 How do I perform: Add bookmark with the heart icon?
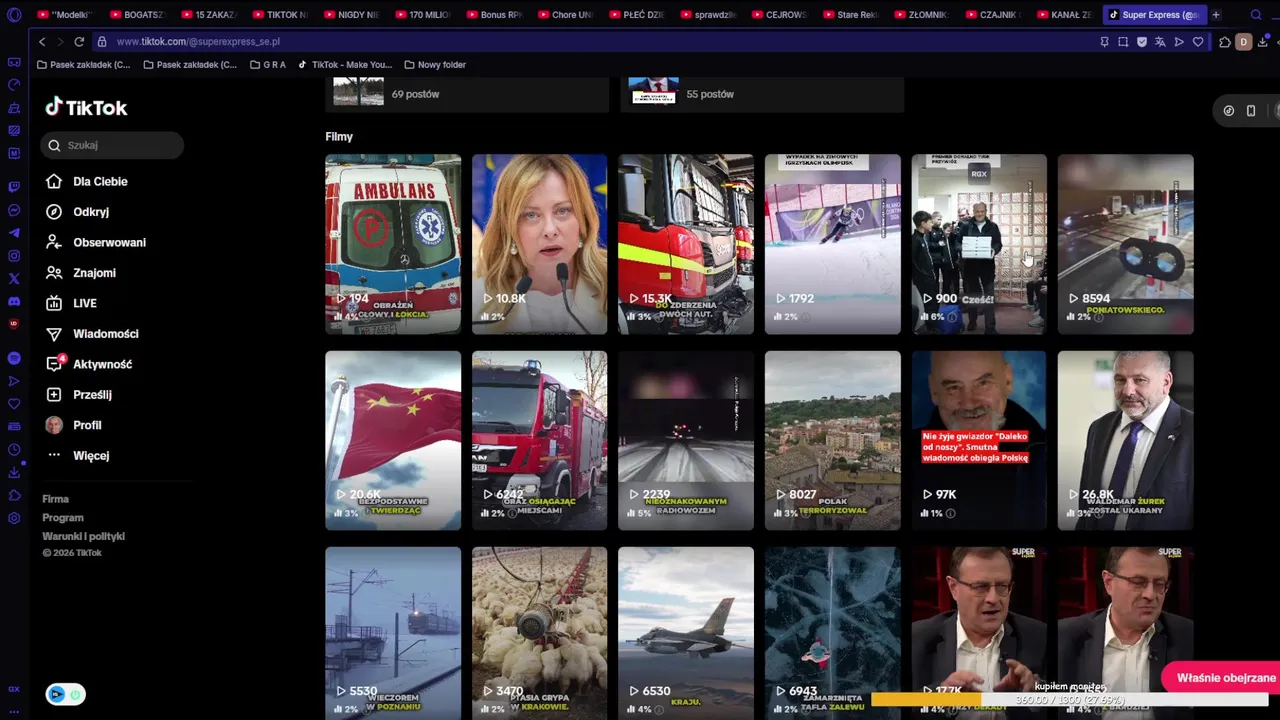click(1198, 42)
